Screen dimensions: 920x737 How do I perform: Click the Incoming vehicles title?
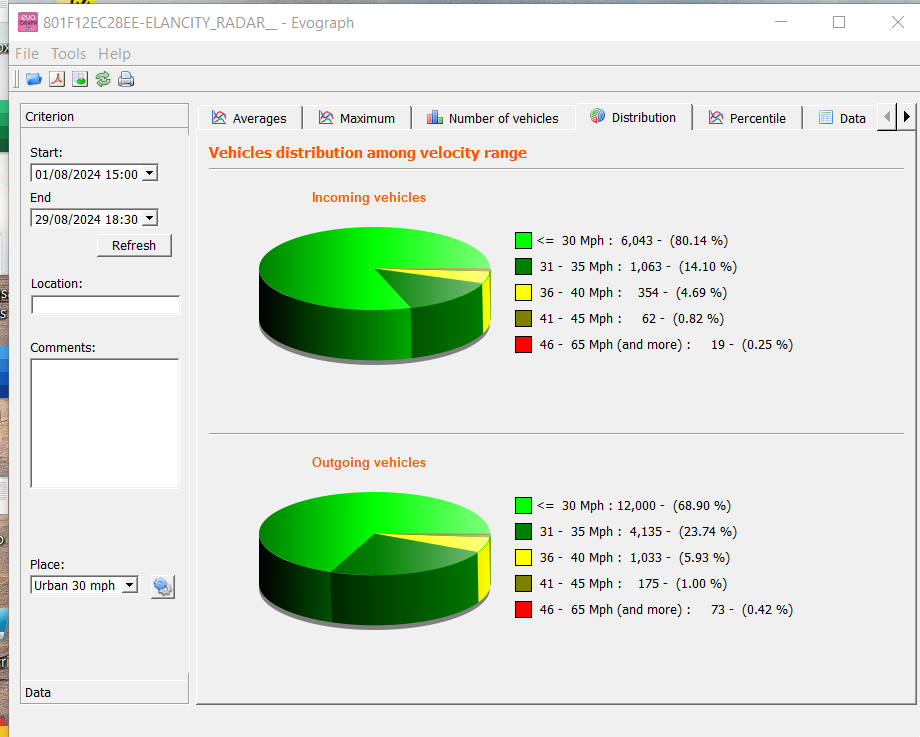pos(368,197)
